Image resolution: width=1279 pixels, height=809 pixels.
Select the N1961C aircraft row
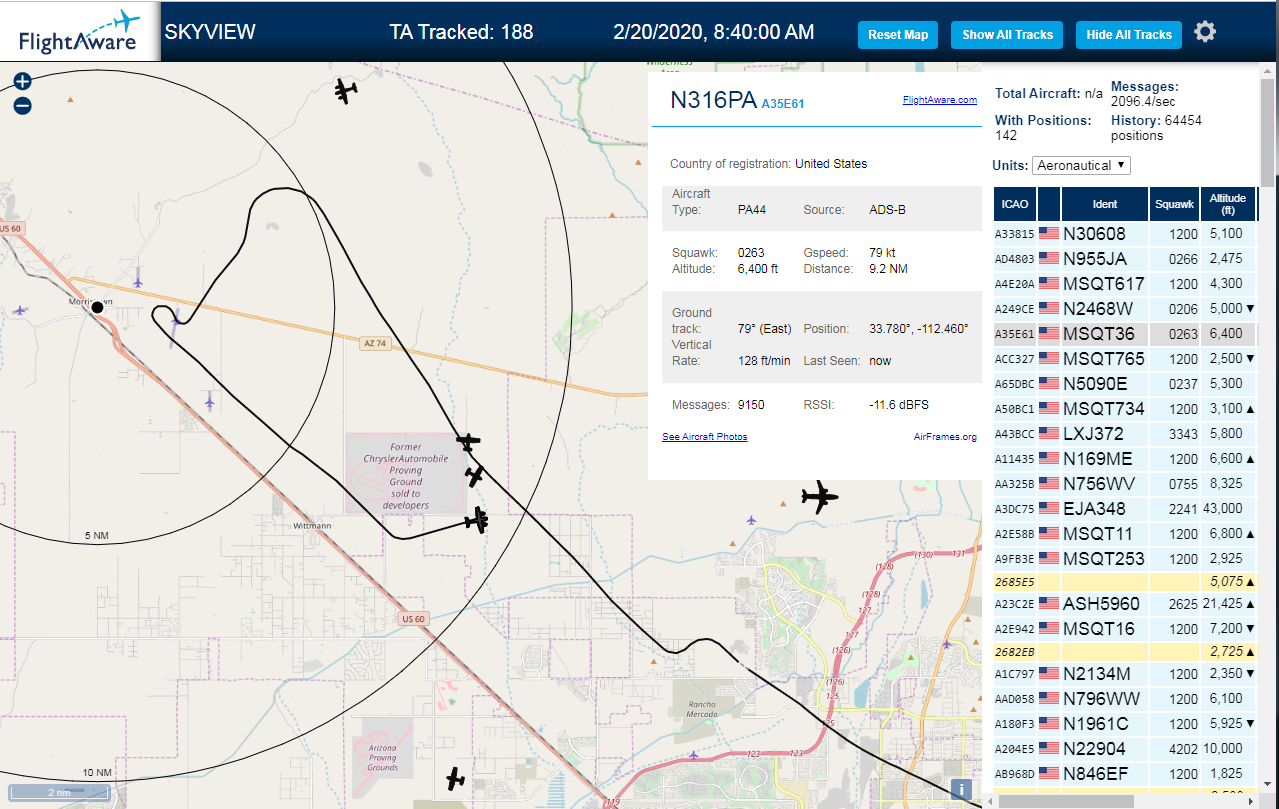click(1125, 724)
